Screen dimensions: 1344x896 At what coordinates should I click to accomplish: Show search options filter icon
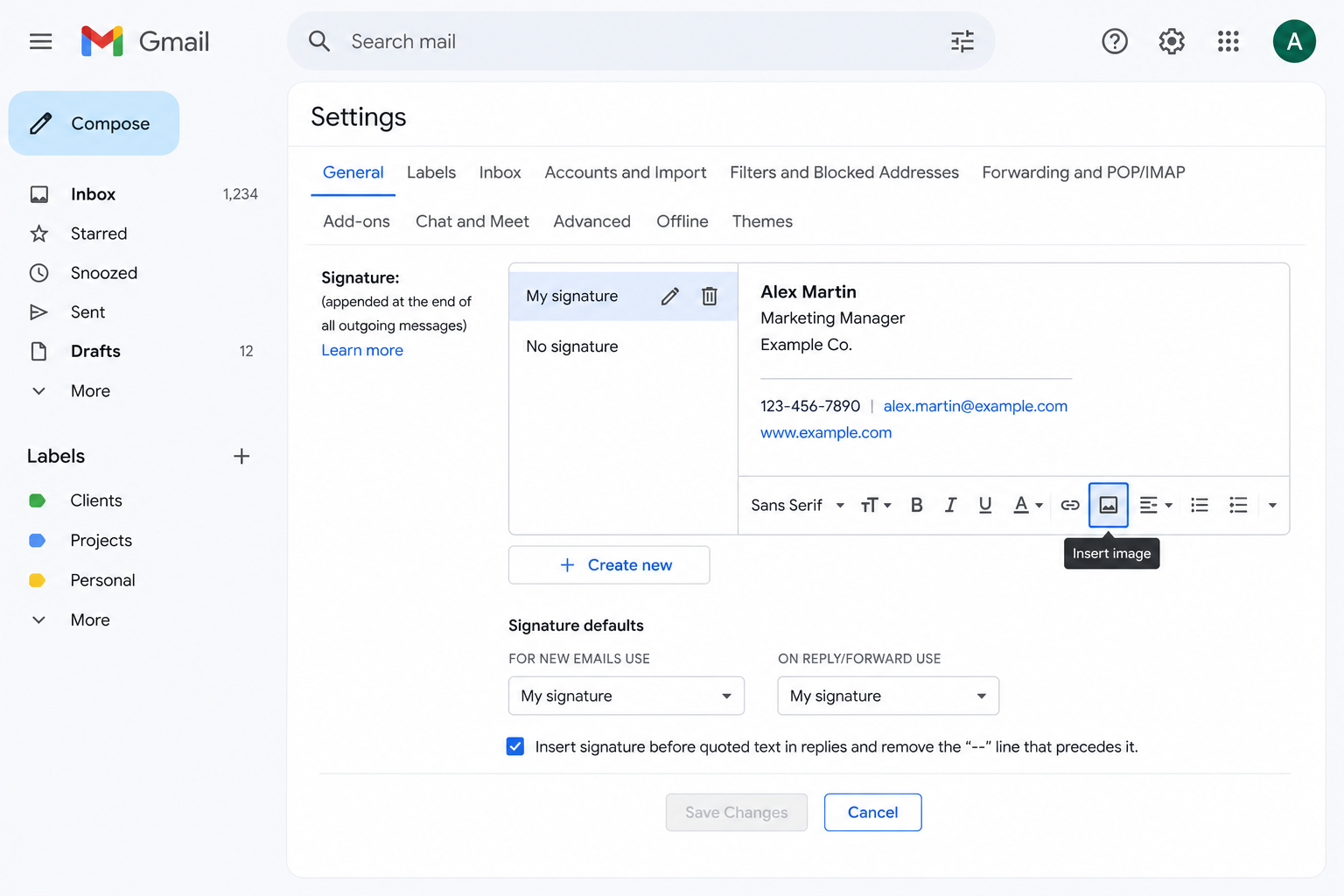tap(962, 41)
